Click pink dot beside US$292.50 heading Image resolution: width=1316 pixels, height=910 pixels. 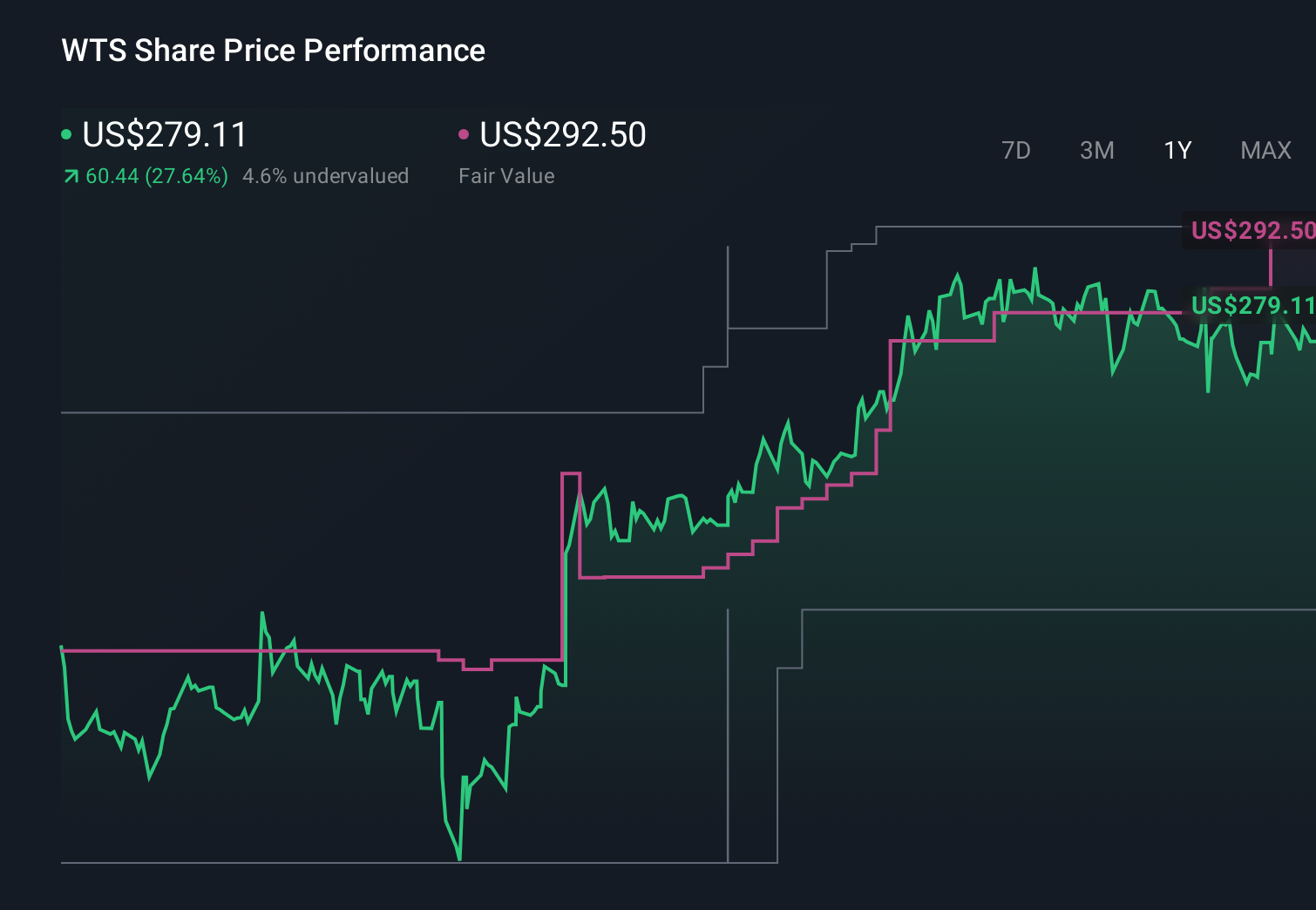click(x=464, y=134)
